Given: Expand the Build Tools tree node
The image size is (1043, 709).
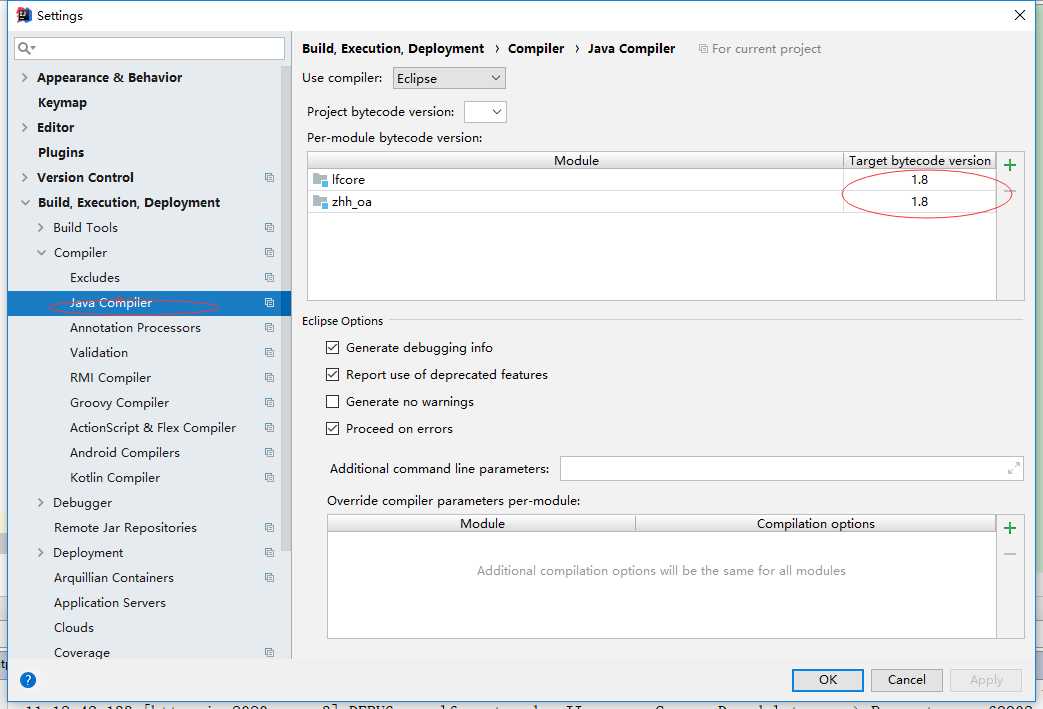Looking at the screenshot, I should tap(41, 227).
